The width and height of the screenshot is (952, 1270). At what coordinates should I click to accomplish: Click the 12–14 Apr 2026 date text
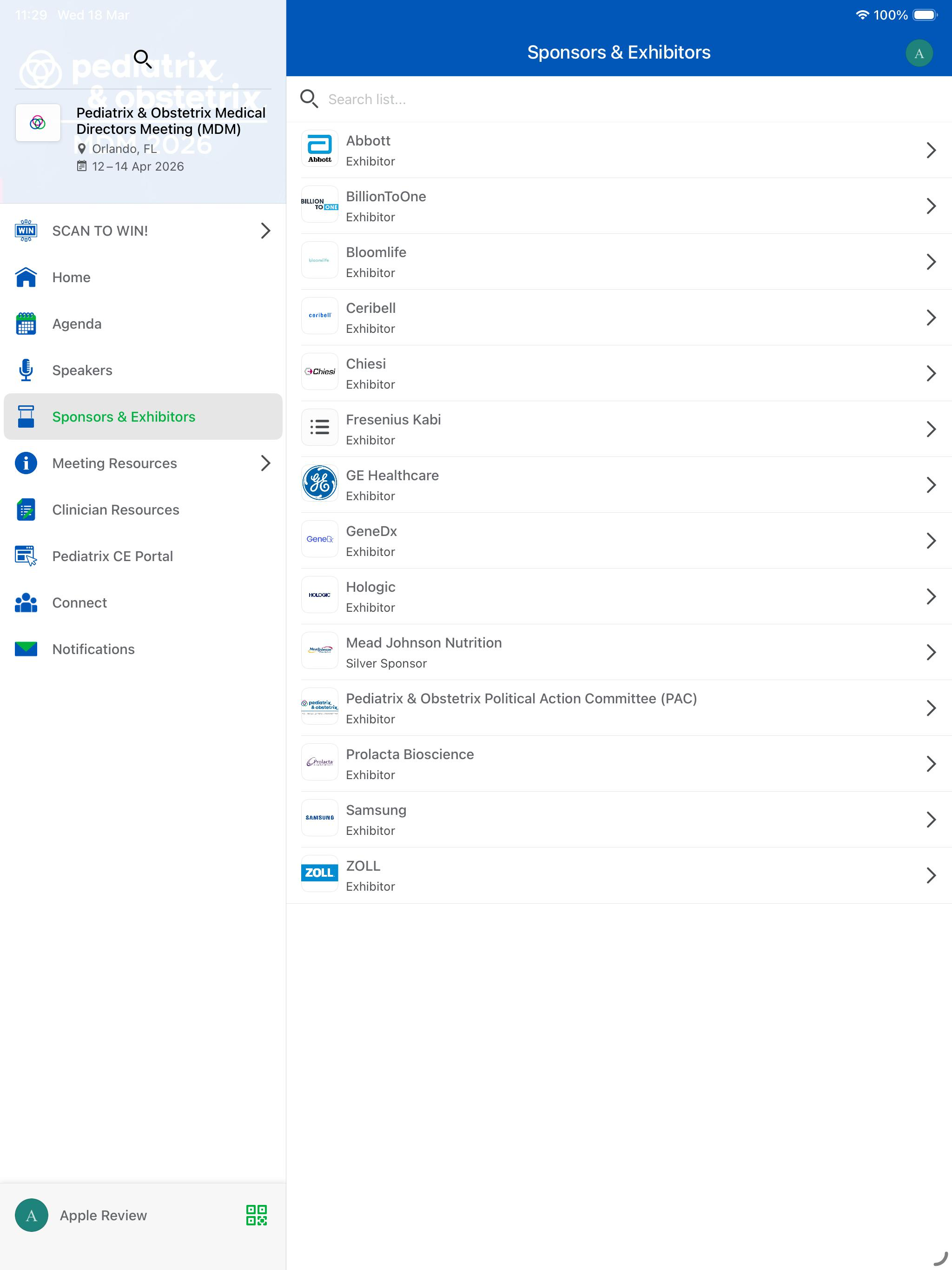pos(138,166)
